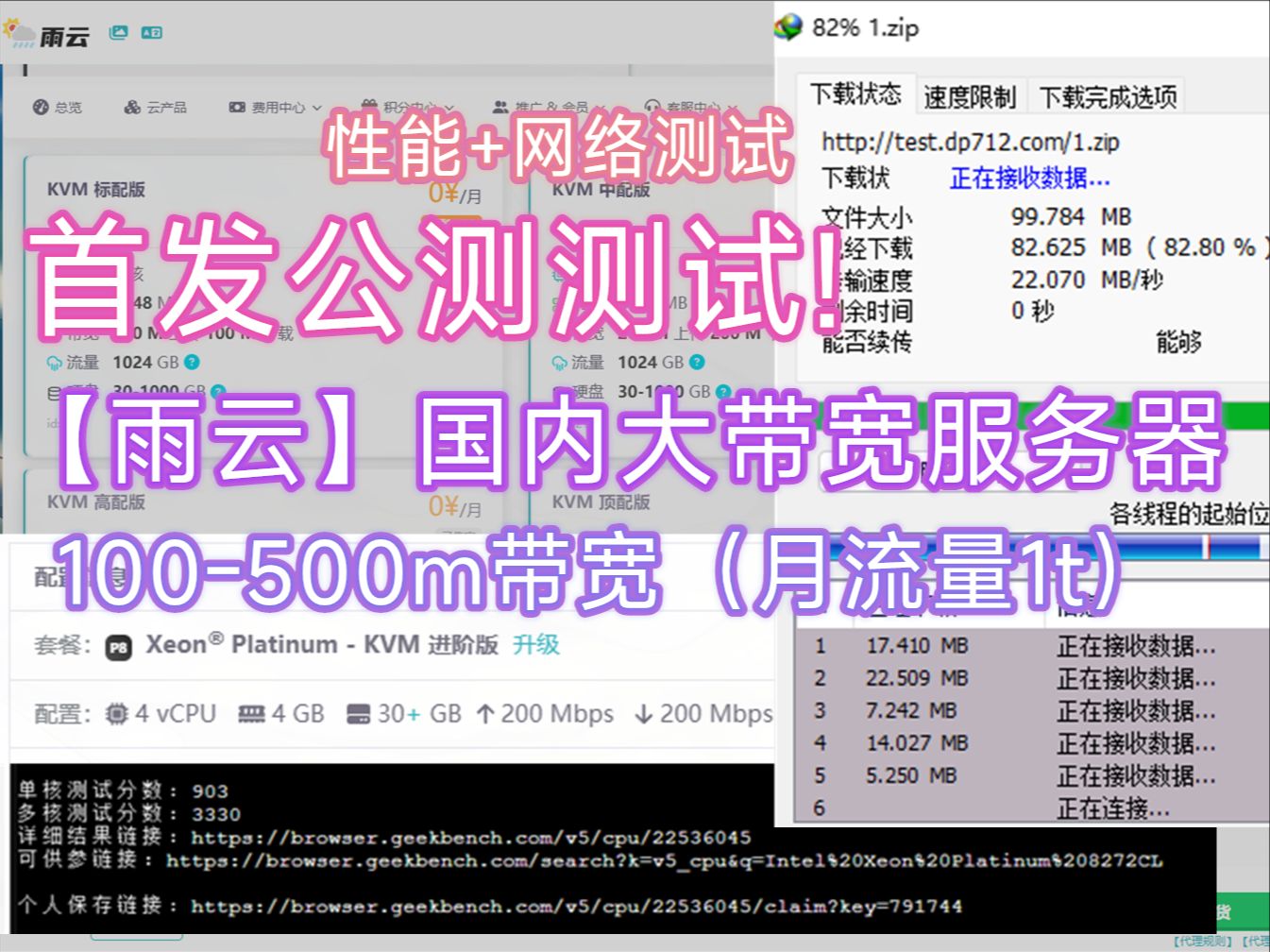The width and height of the screenshot is (1270, 952).
Task: Click the memory icon beside 4 GB
Action: (251, 714)
